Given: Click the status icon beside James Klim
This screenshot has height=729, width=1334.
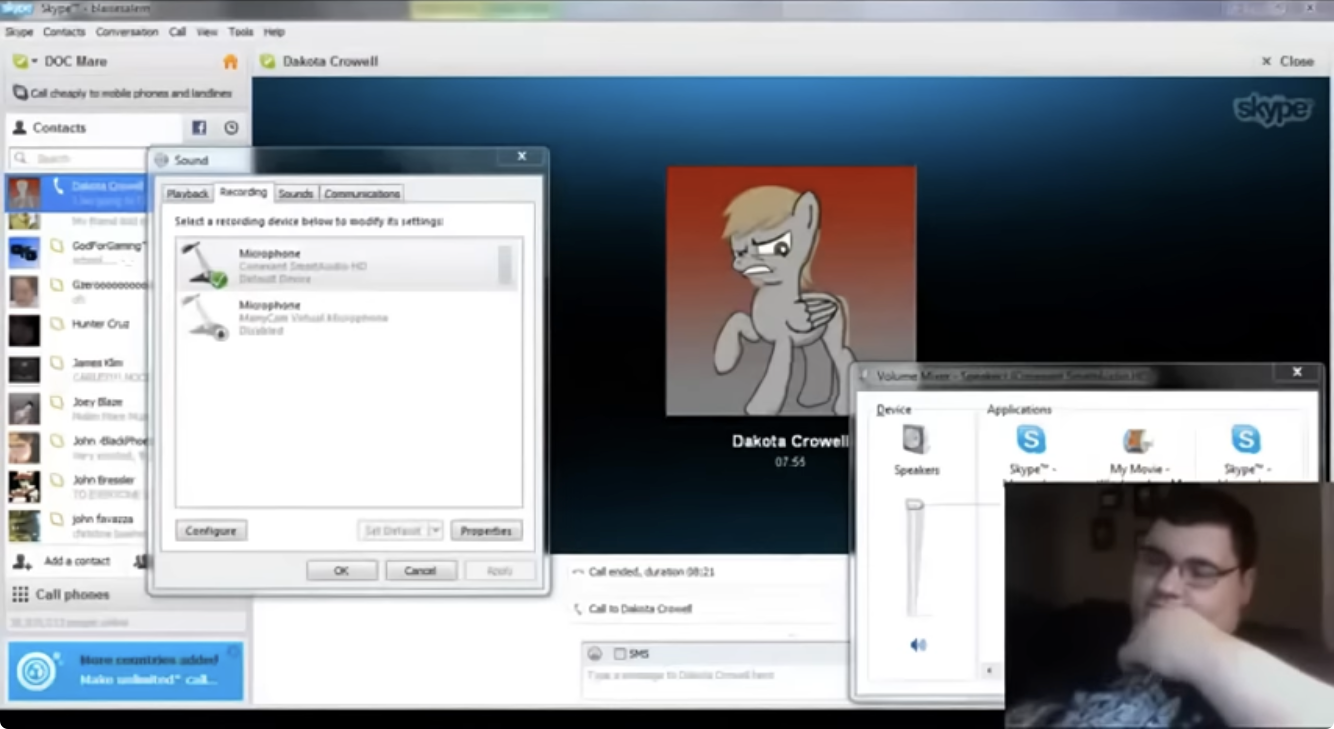Looking at the screenshot, I should point(57,363).
